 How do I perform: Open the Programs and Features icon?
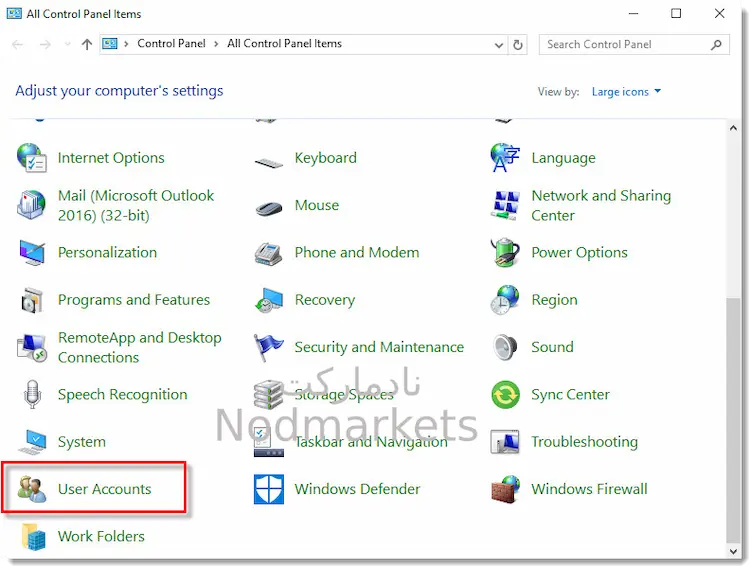[x=32, y=300]
